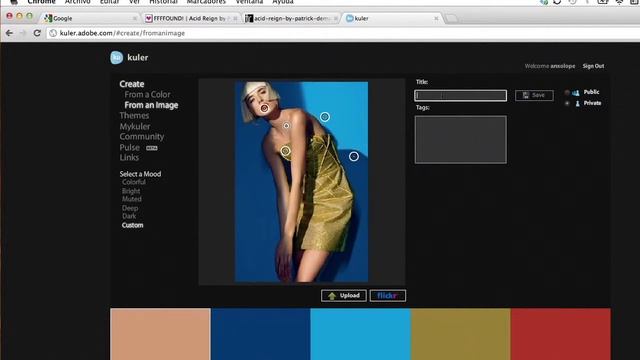Open the Mykuler page
This screenshot has width=640, height=360.
point(135,127)
